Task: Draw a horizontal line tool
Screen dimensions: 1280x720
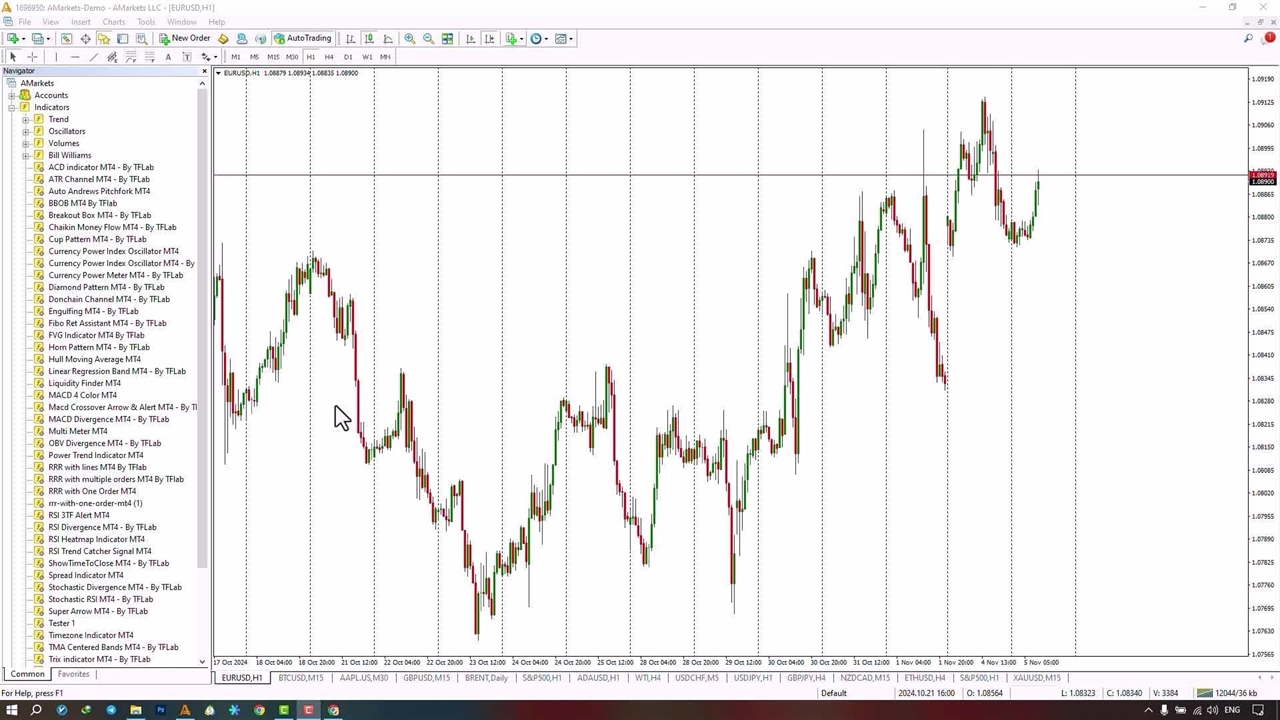Action: coord(75,57)
